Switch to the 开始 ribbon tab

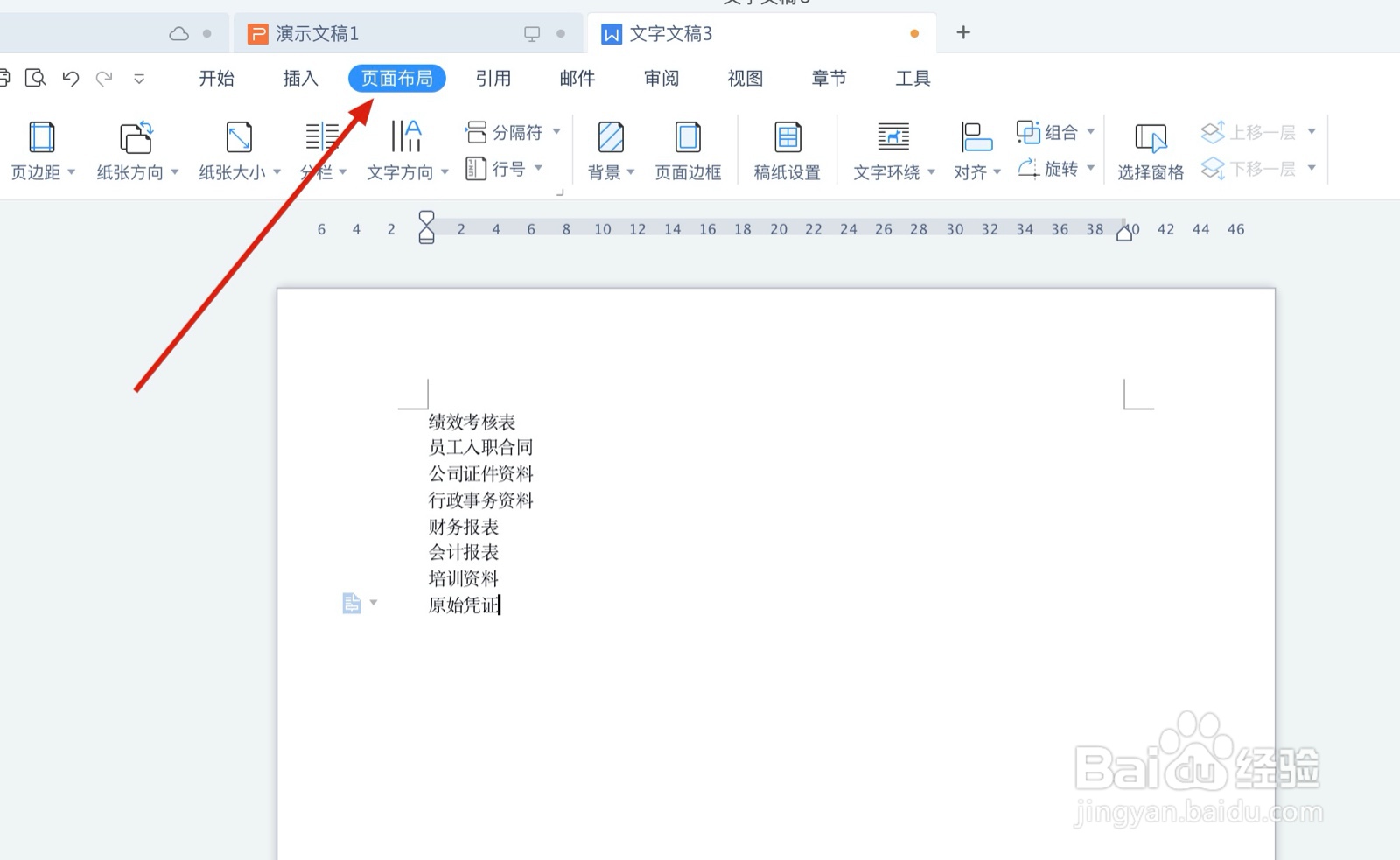click(x=216, y=79)
